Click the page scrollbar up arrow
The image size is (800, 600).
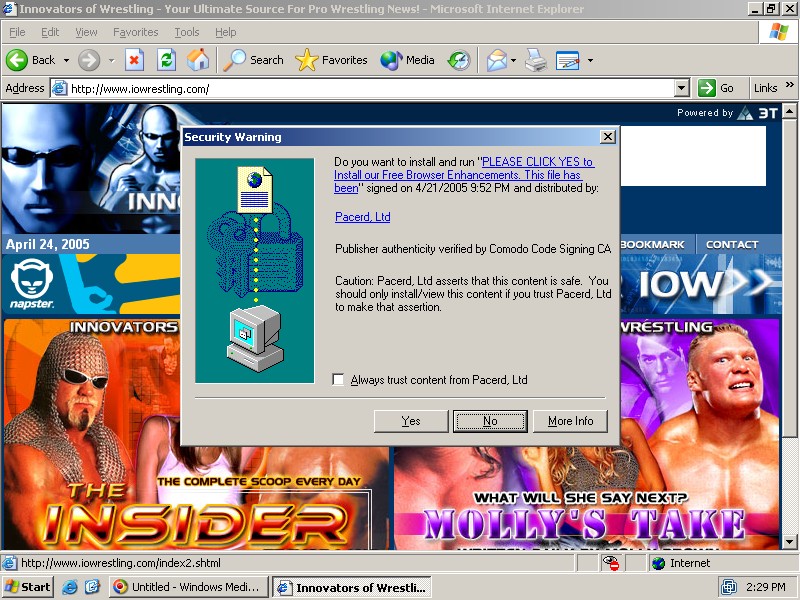tap(789, 111)
